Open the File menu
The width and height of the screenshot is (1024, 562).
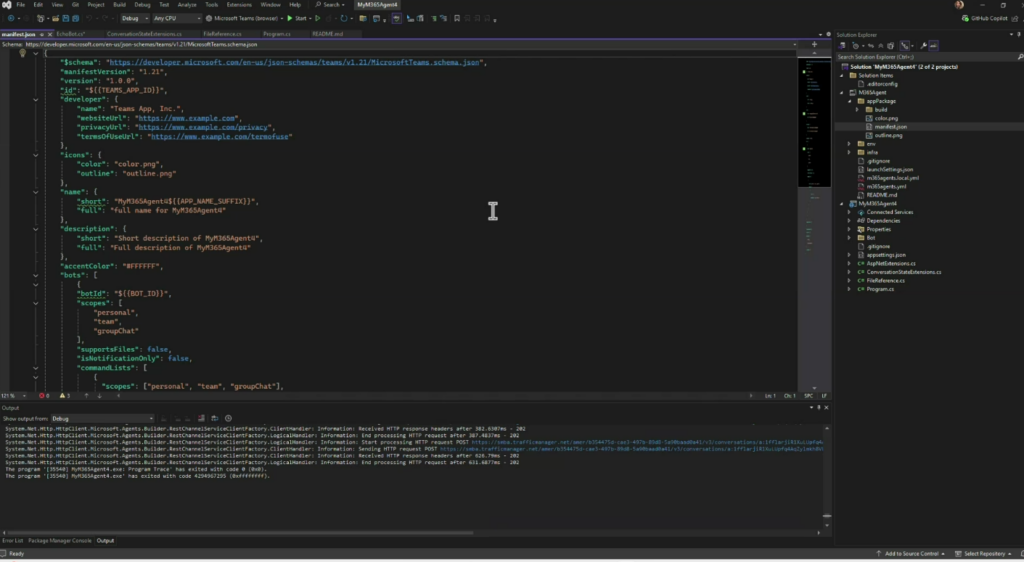[21, 5]
